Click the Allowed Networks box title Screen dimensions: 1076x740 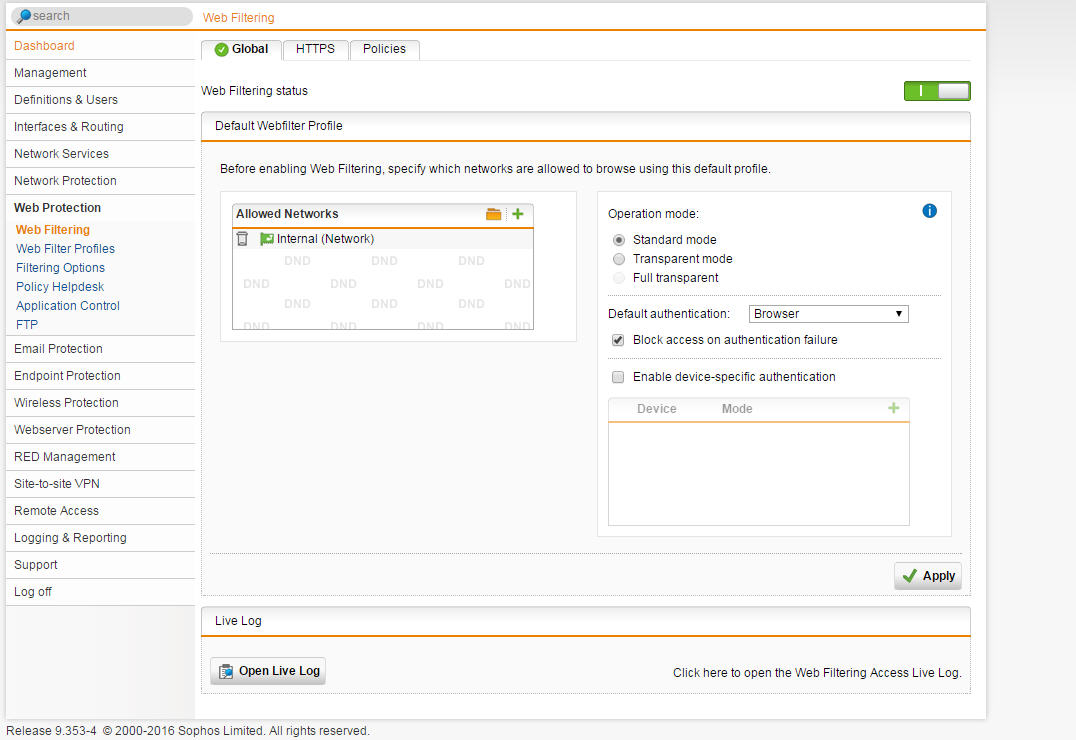pos(287,214)
